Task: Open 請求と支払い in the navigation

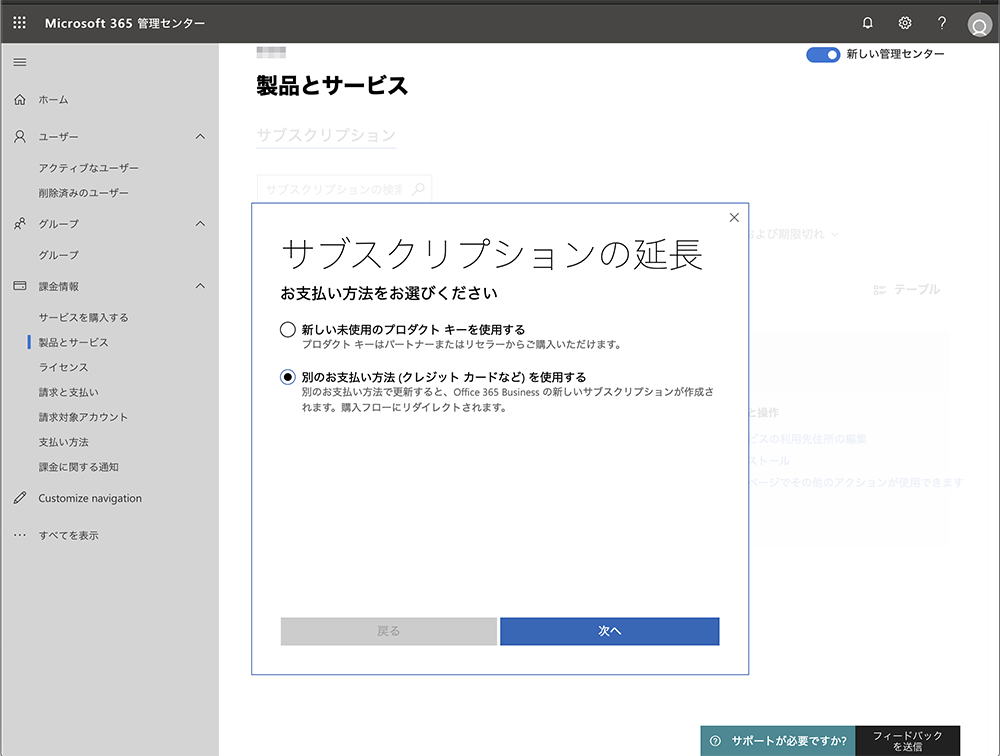Action: pos(68,392)
